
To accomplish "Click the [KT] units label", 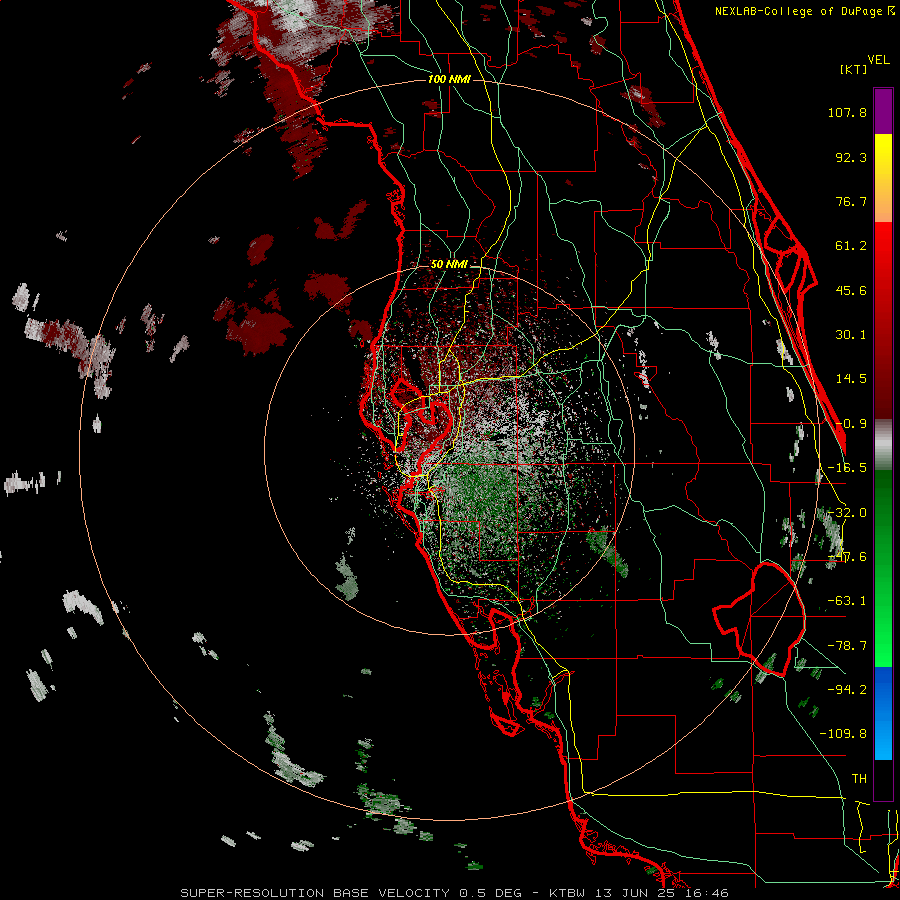I will (854, 69).
